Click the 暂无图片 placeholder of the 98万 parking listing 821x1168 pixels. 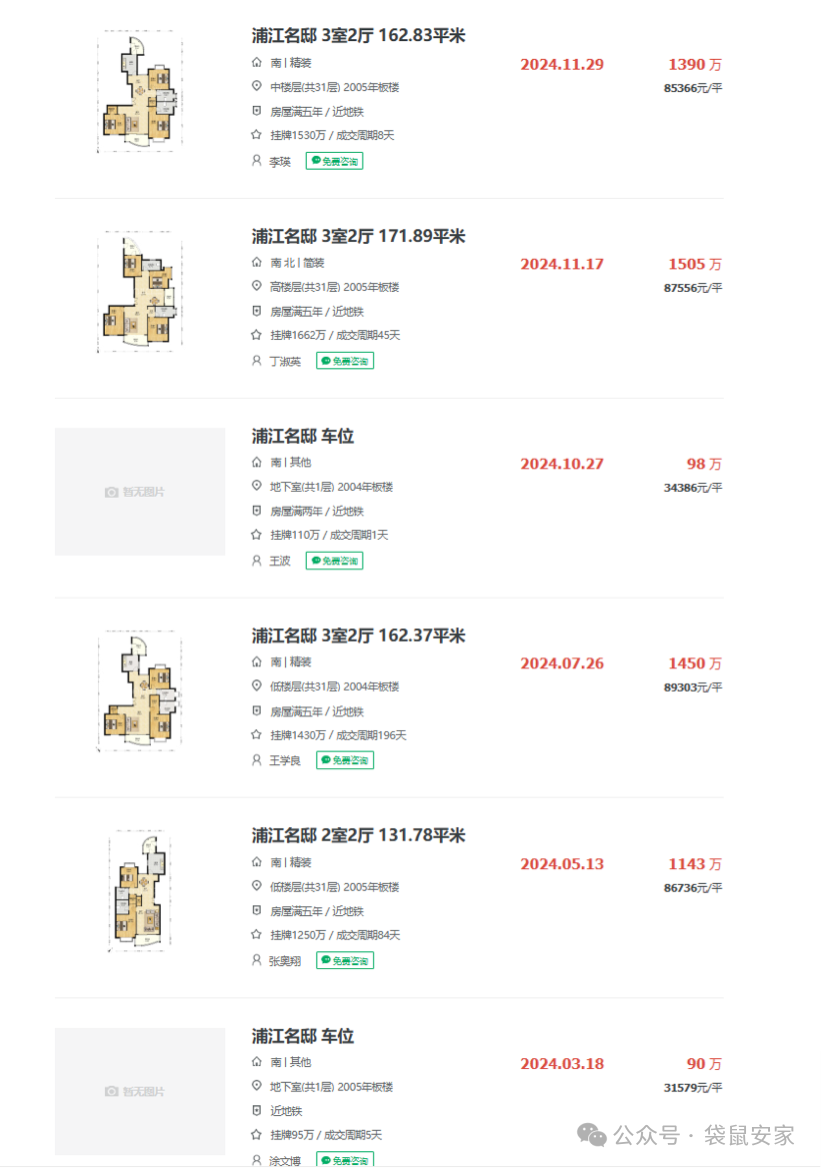[x=140, y=492]
